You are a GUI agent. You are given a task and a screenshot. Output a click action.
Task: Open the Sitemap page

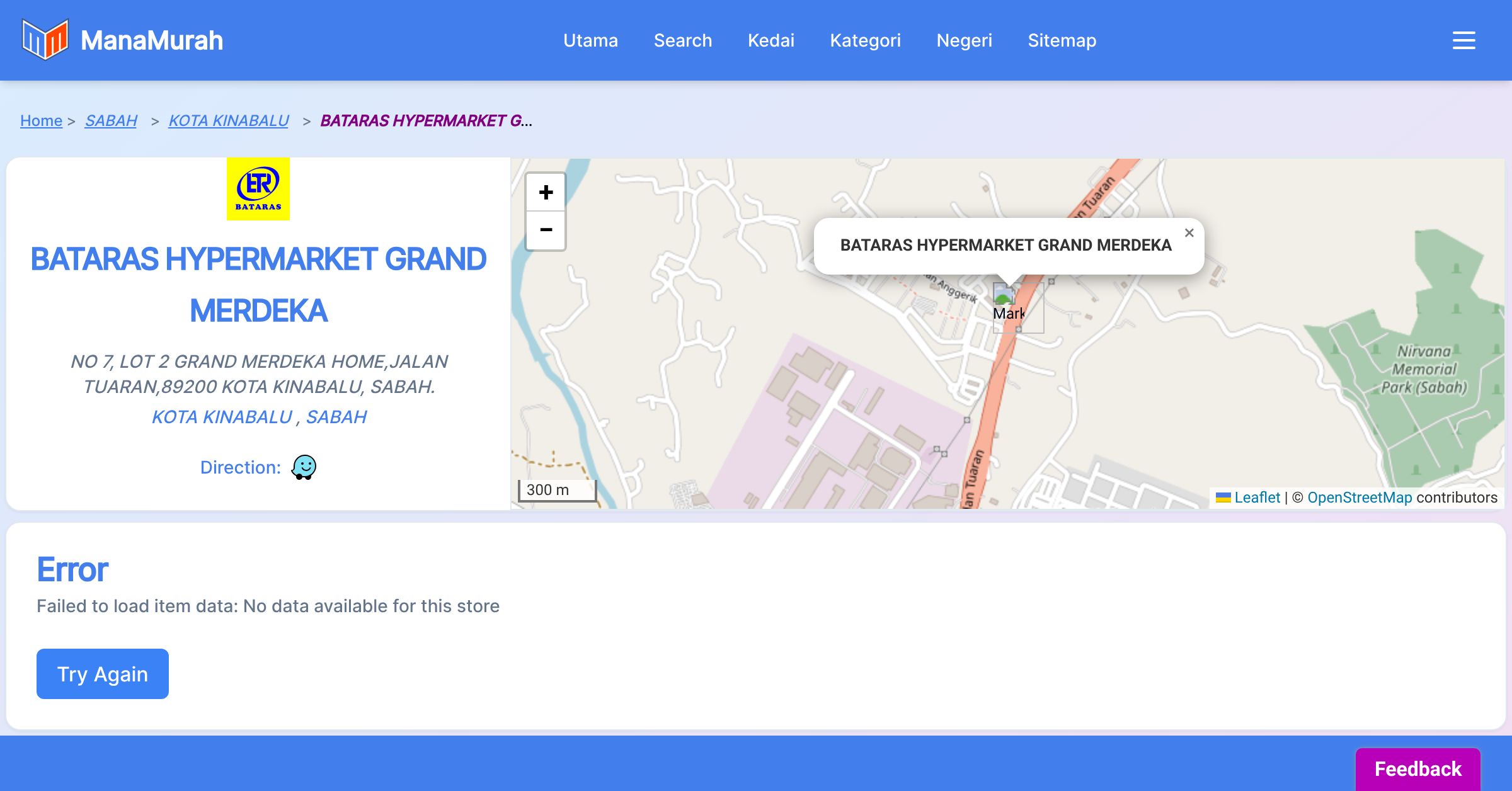tap(1062, 40)
